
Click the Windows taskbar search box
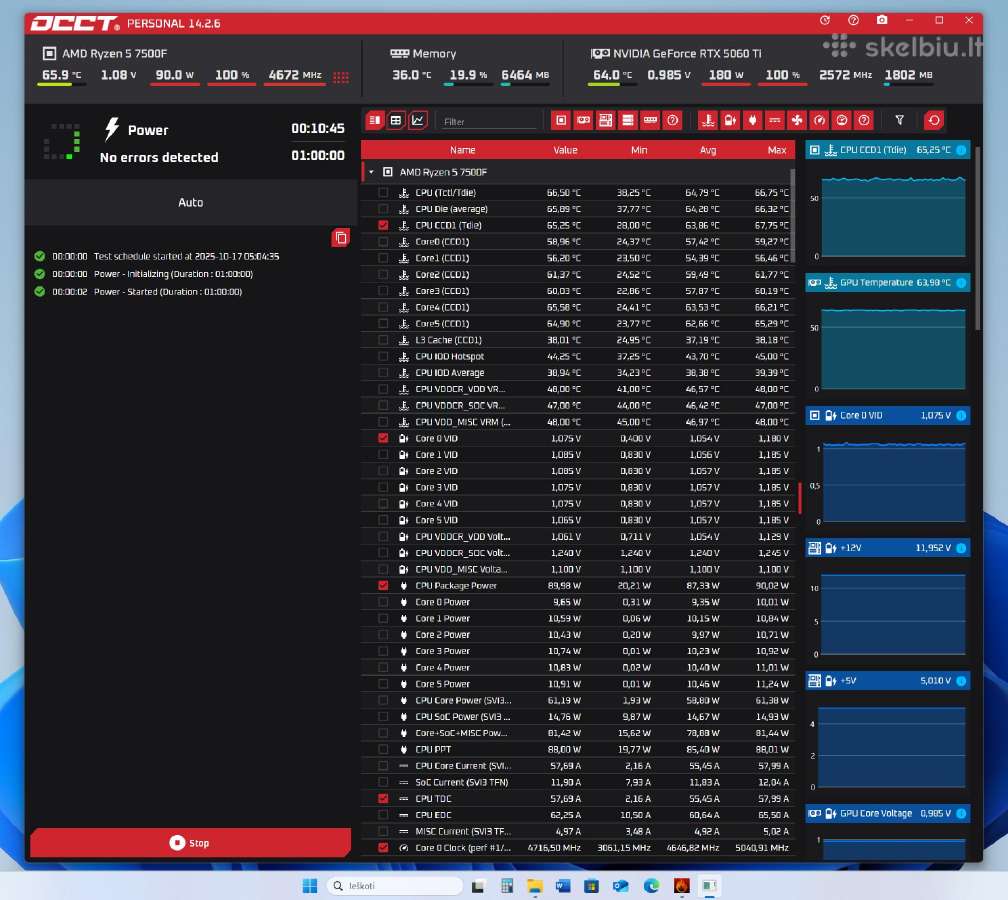(x=395, y=885)
